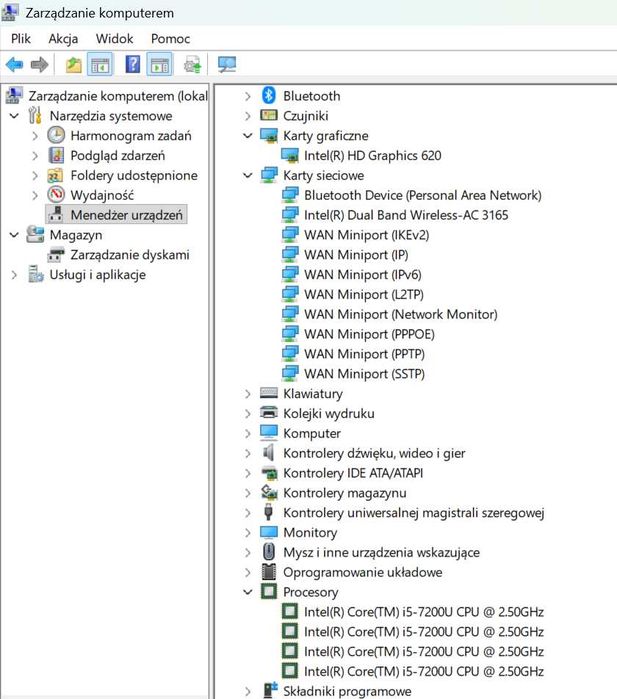Expand the Podgląd zdarzeń node
Viewport: 617px width, 699px height.
(35, 156)
